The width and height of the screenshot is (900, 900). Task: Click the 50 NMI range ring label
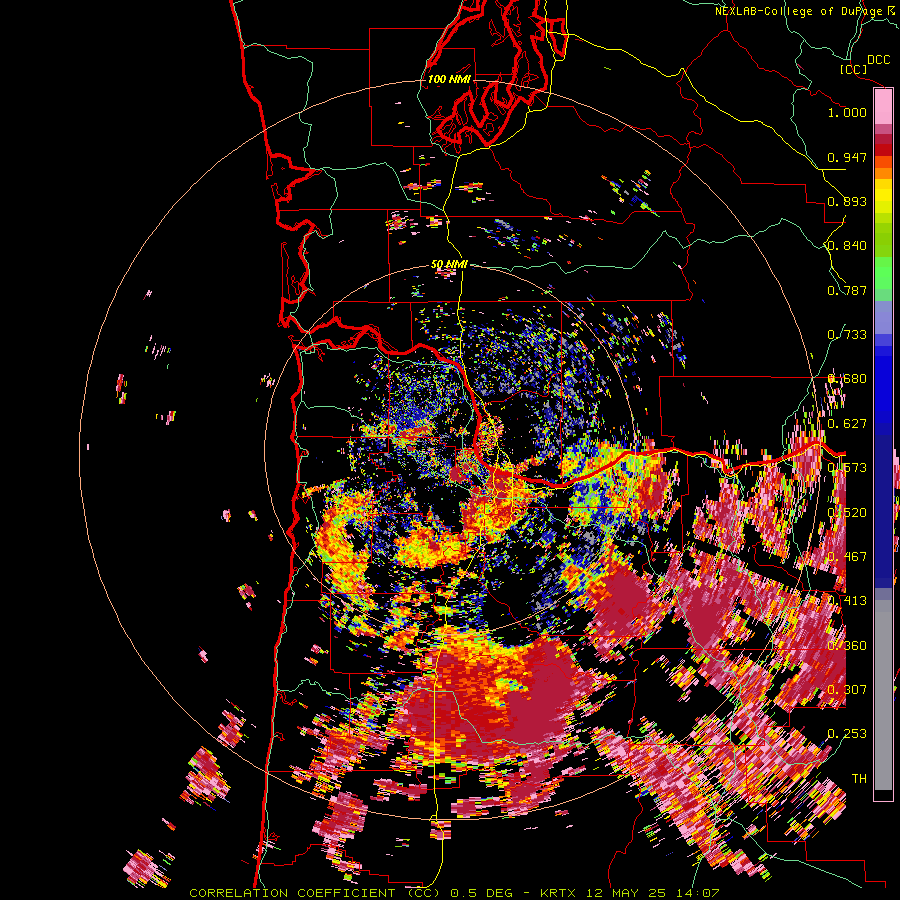[x=449, y=265]
